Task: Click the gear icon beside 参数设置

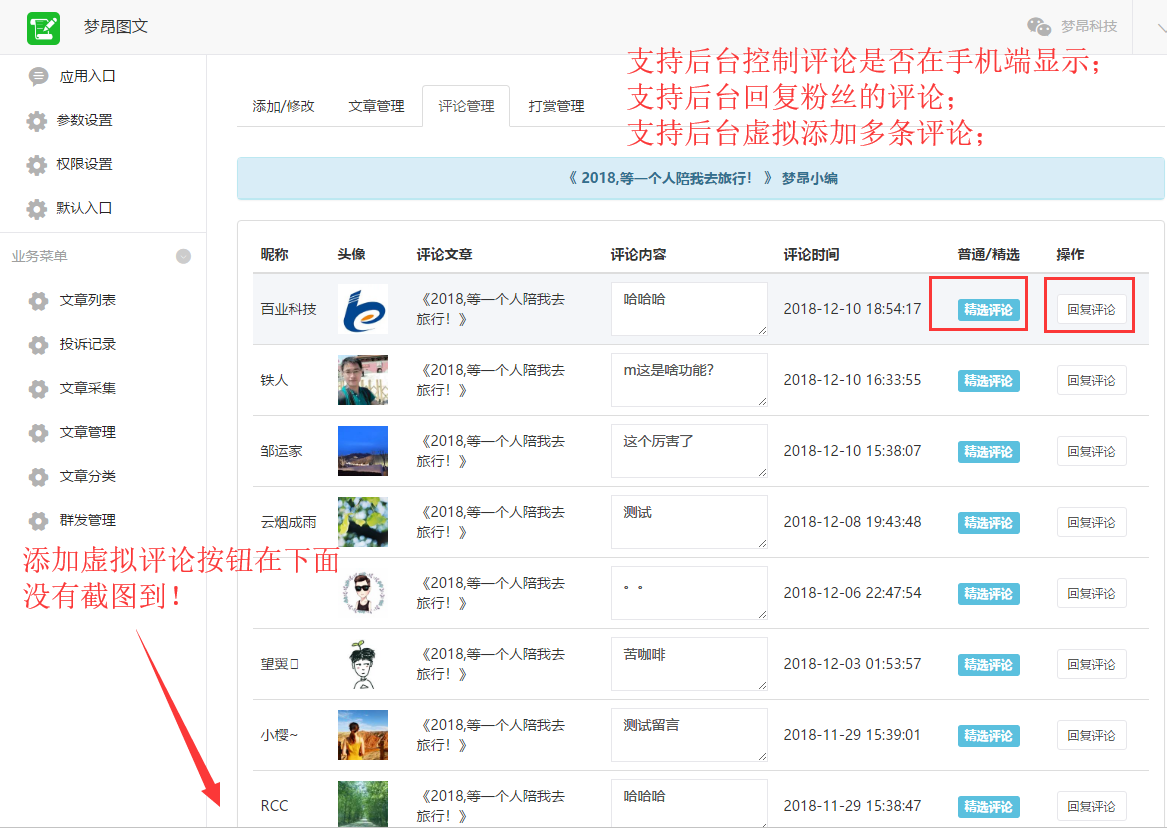Action: [x=36, y=121]
